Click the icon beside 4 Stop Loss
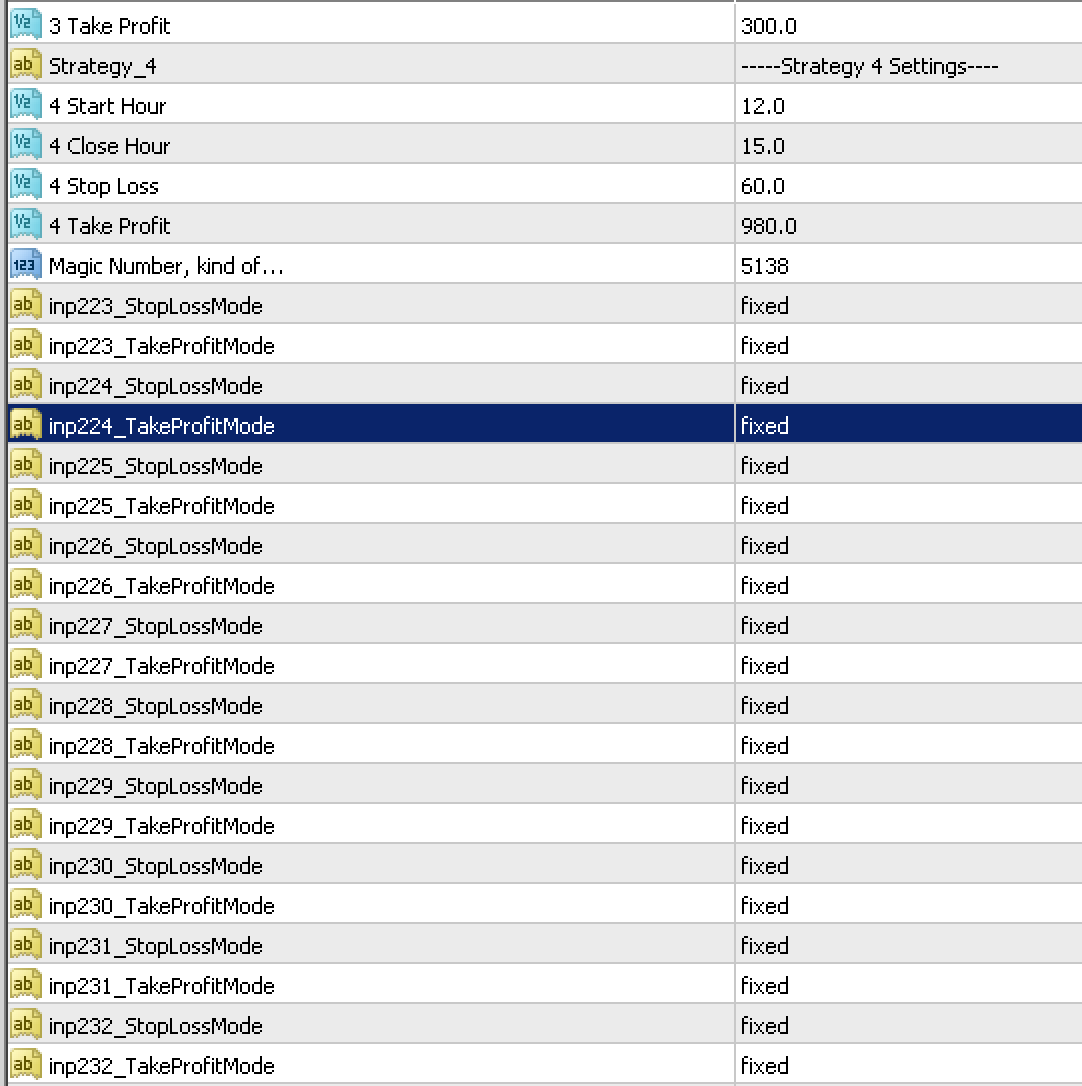Screen dimensions: 1082x1086 tap(26, 185)
